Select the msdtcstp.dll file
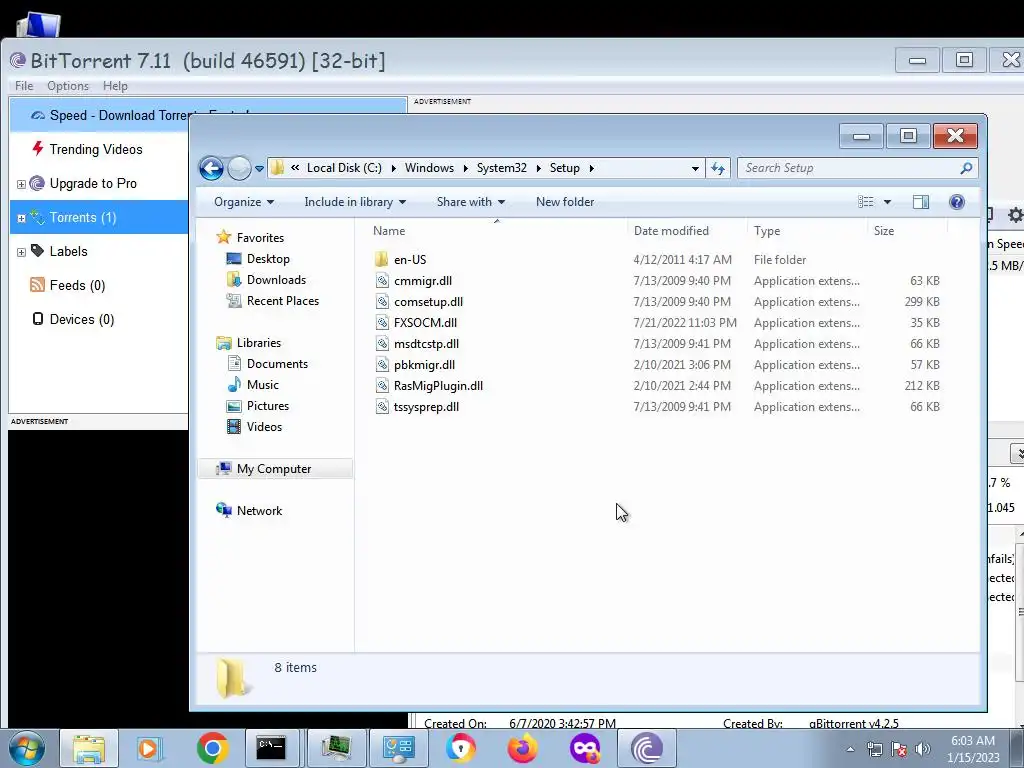Viewport: 1024px width, 768px height. pos(426,344)
